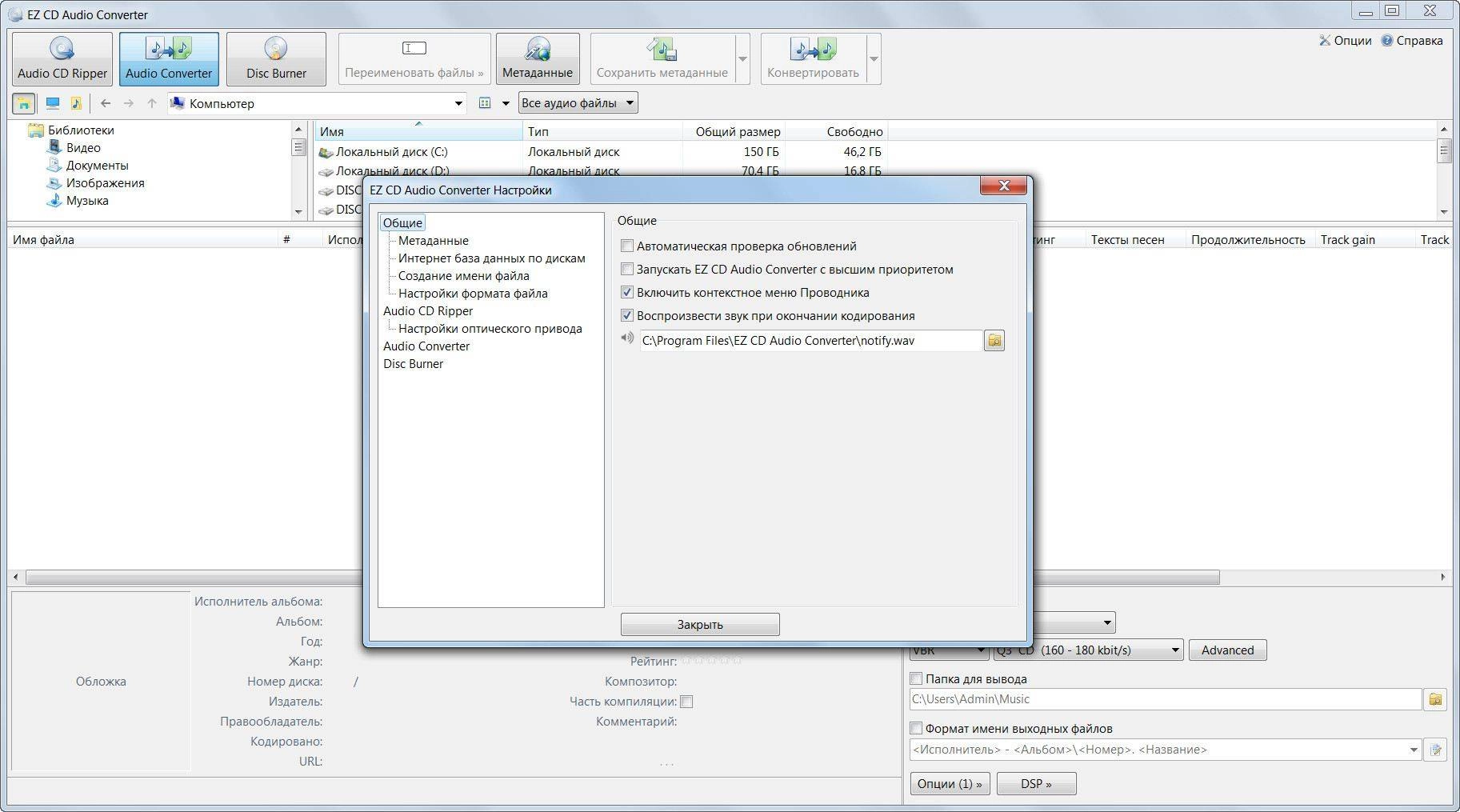Expand Сохранить метаданные dropdown arrow
This screenshot has height=812, width=1460.
(x=742, y=59)
